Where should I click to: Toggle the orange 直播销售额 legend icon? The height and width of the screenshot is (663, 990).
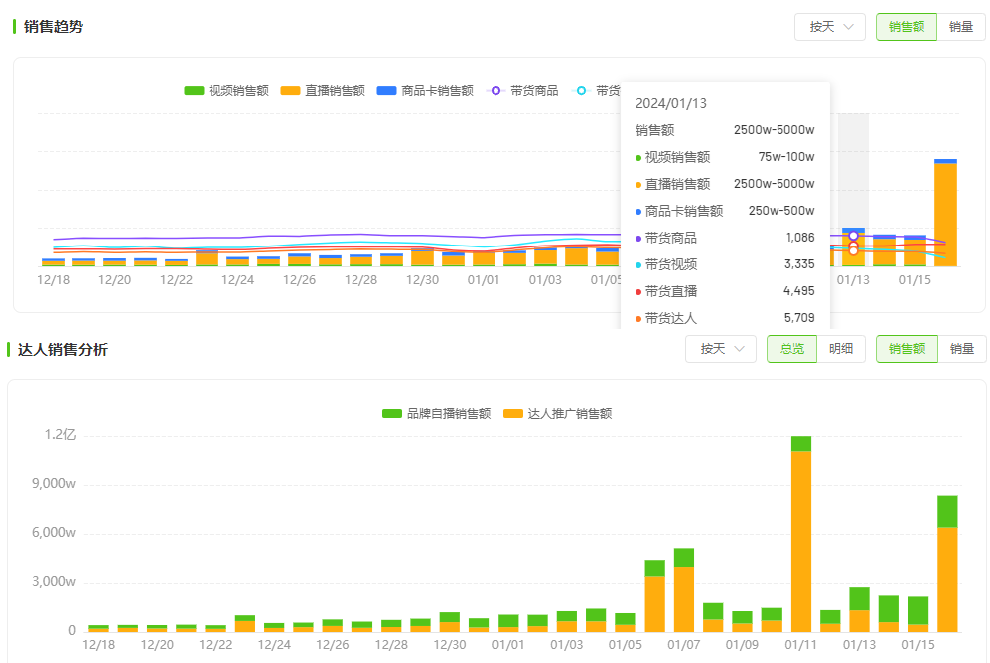[x=290, y=91]
